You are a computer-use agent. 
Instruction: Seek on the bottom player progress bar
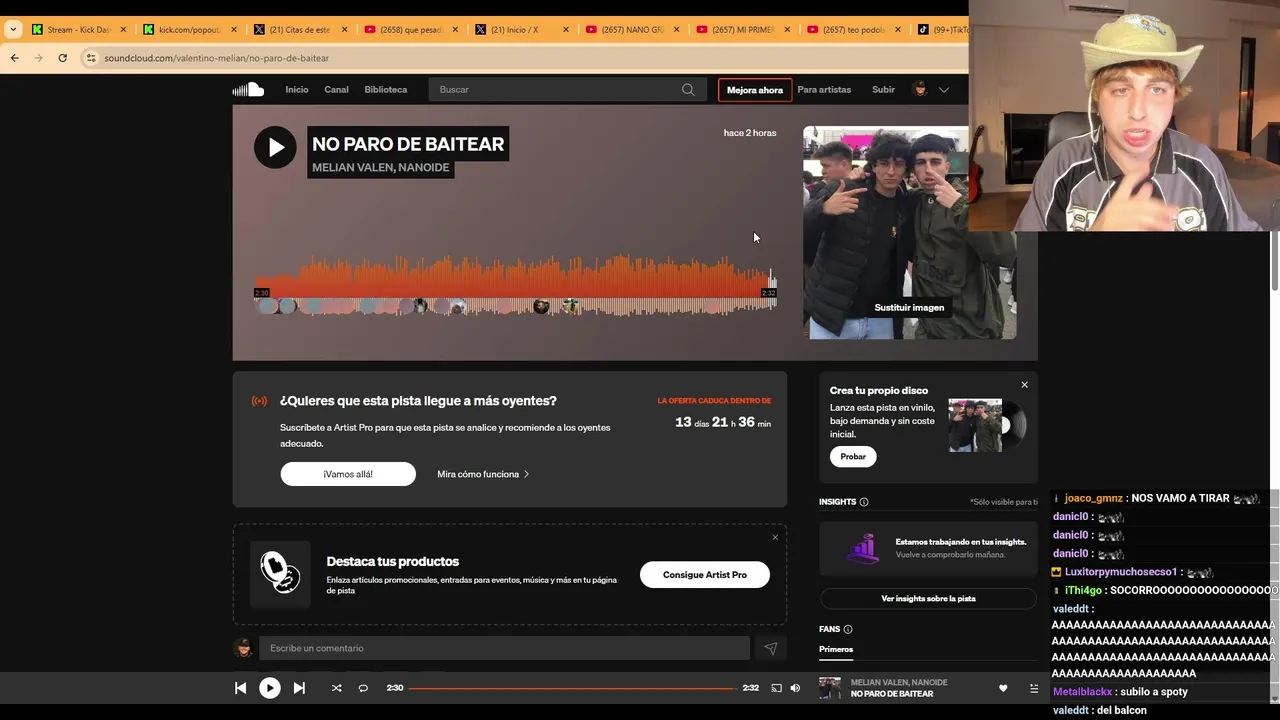click(573, 688)
